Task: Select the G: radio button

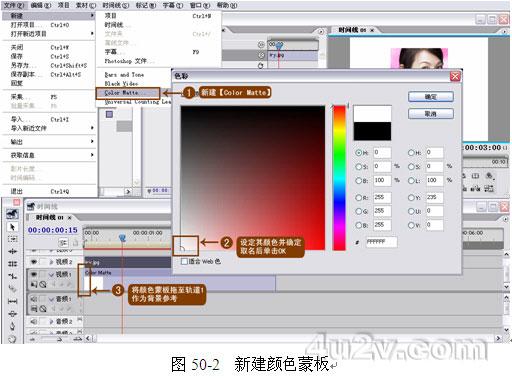Action: point(359,211)
